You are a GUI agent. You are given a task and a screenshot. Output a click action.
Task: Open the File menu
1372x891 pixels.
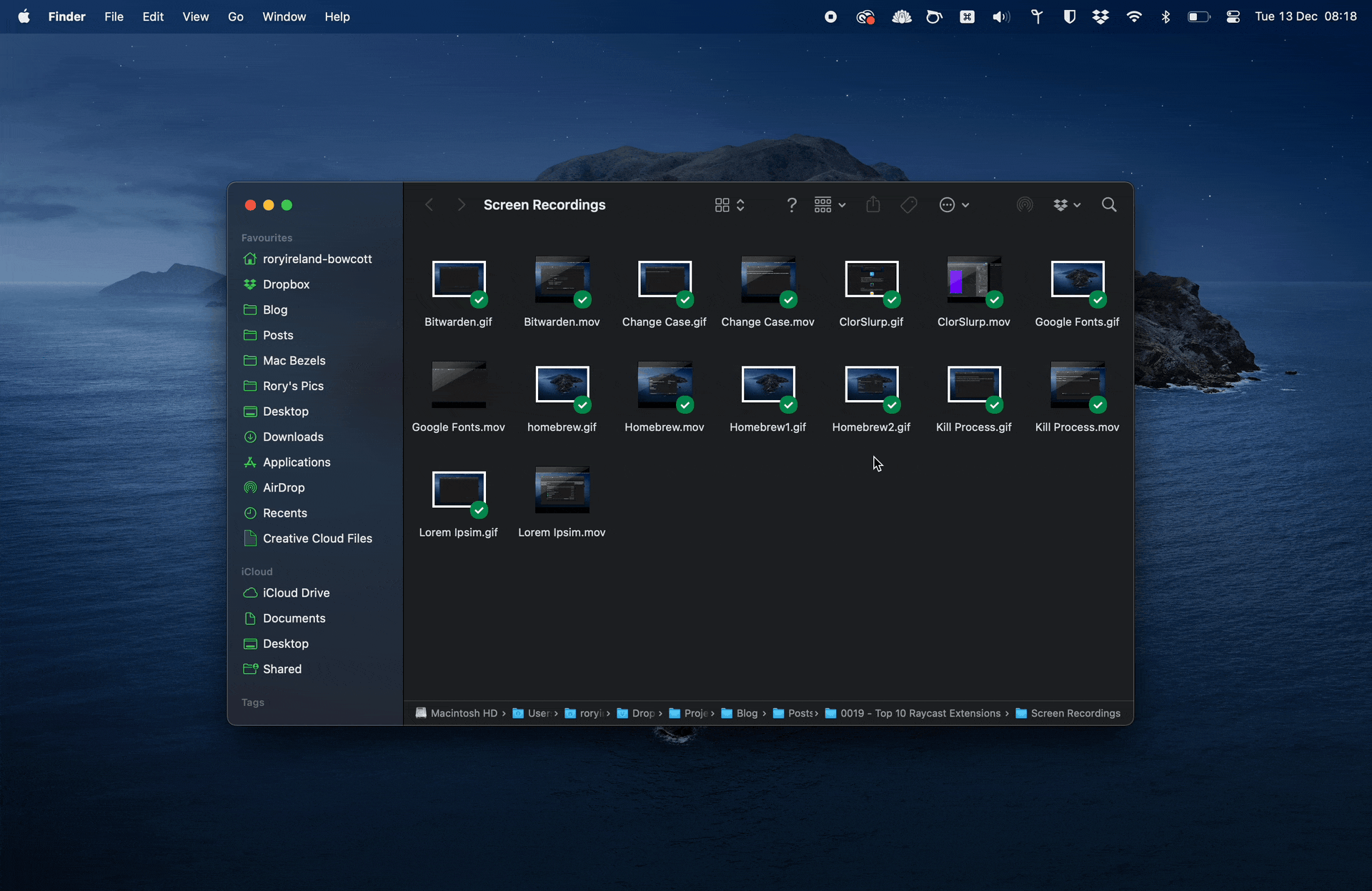point(114,16)
